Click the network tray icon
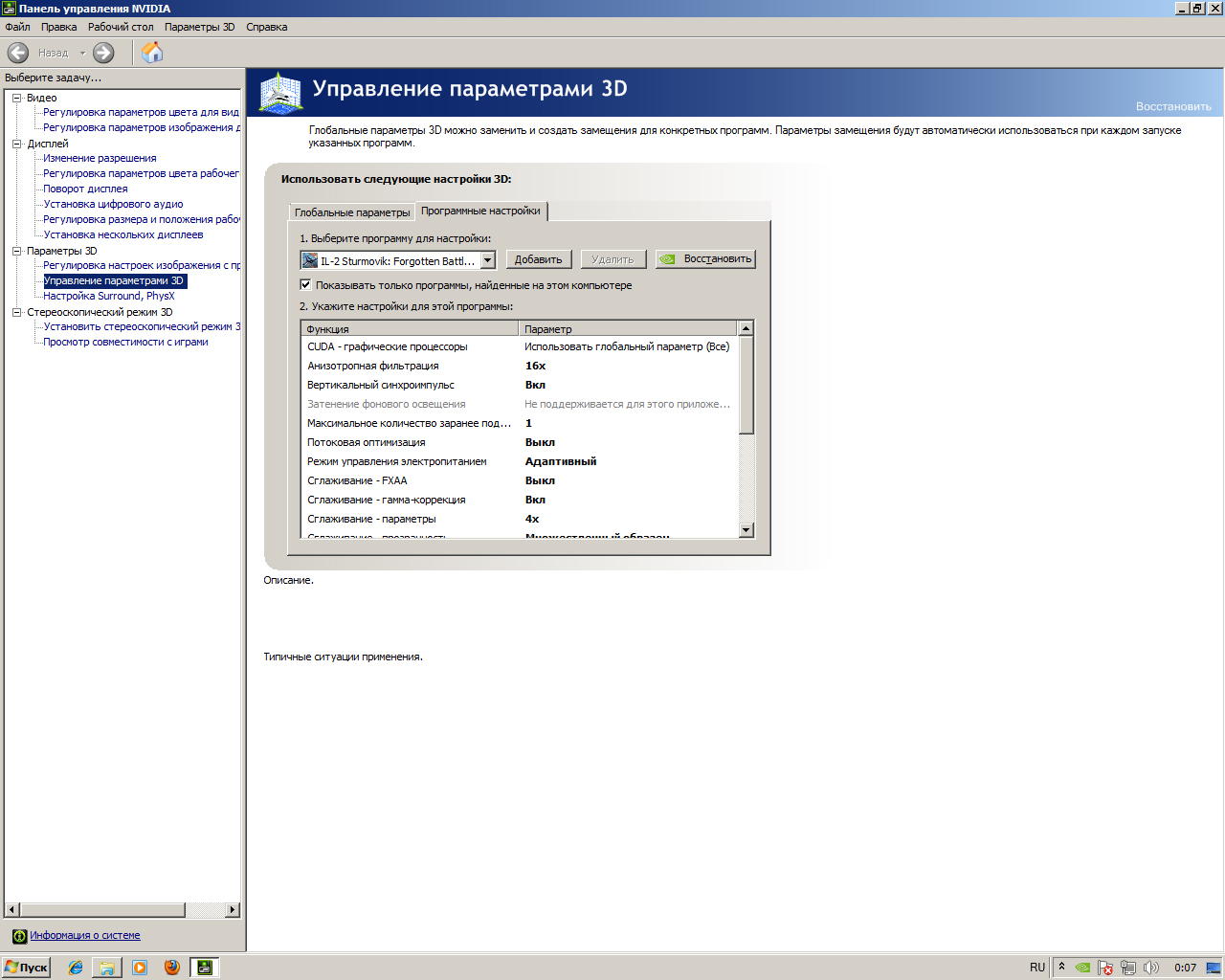1225x980 pixels. coord(1128,968)
